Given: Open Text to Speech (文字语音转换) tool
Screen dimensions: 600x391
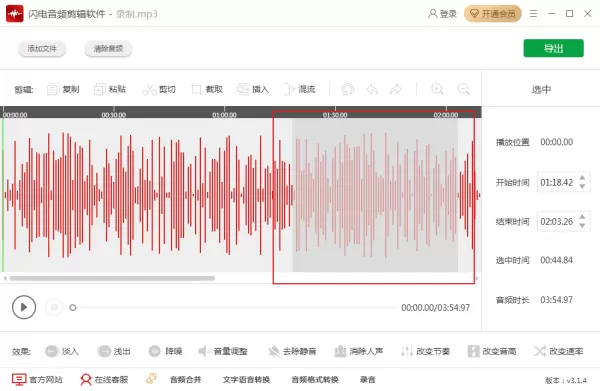Looking at the screenshot, I should 246,380.
